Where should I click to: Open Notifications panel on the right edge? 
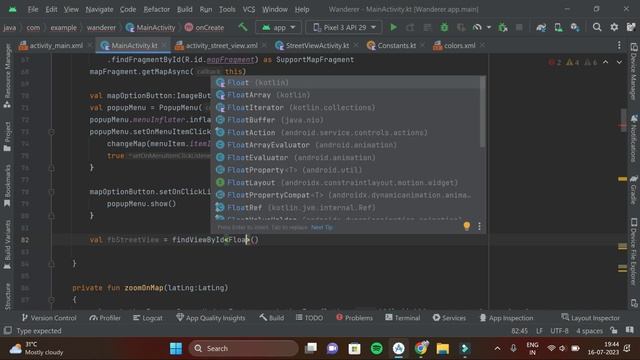click(x=634, y=138)
